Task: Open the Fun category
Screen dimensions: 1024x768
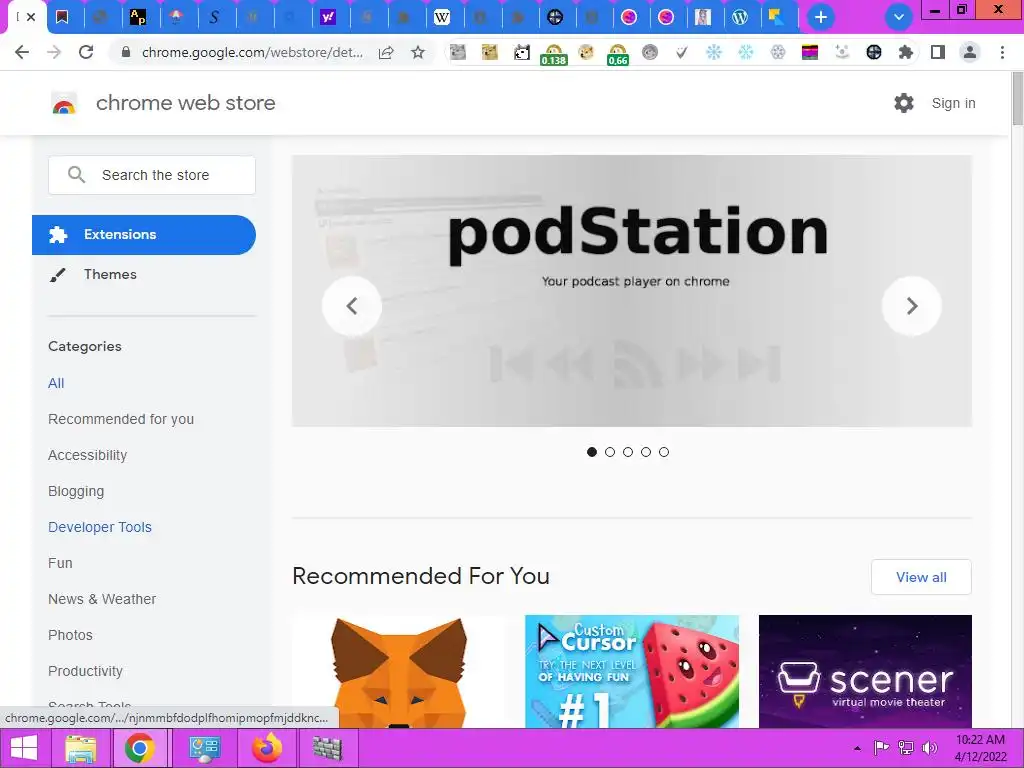Action: [x=60, y=563]
